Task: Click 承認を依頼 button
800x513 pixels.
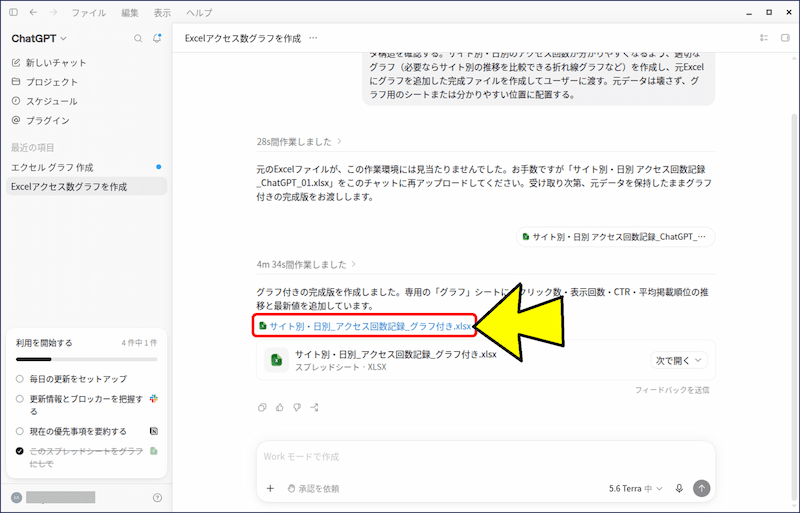Action: [313, 488]
